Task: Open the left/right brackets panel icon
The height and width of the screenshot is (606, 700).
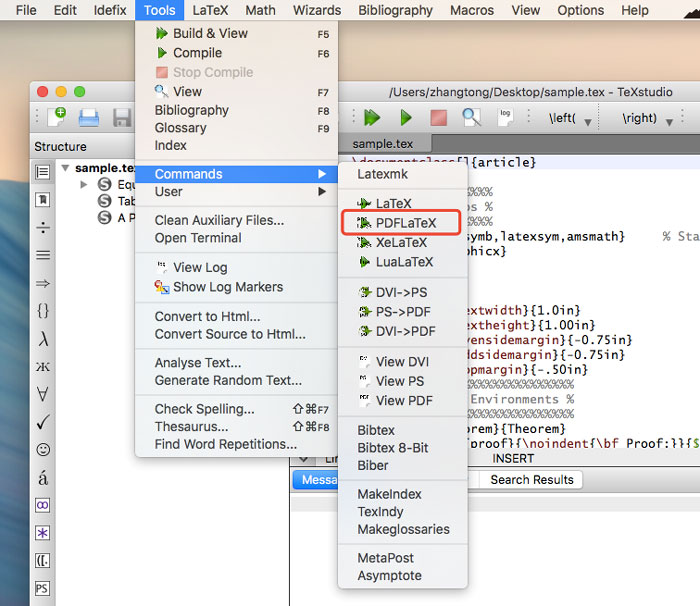Action: point(43,560)
